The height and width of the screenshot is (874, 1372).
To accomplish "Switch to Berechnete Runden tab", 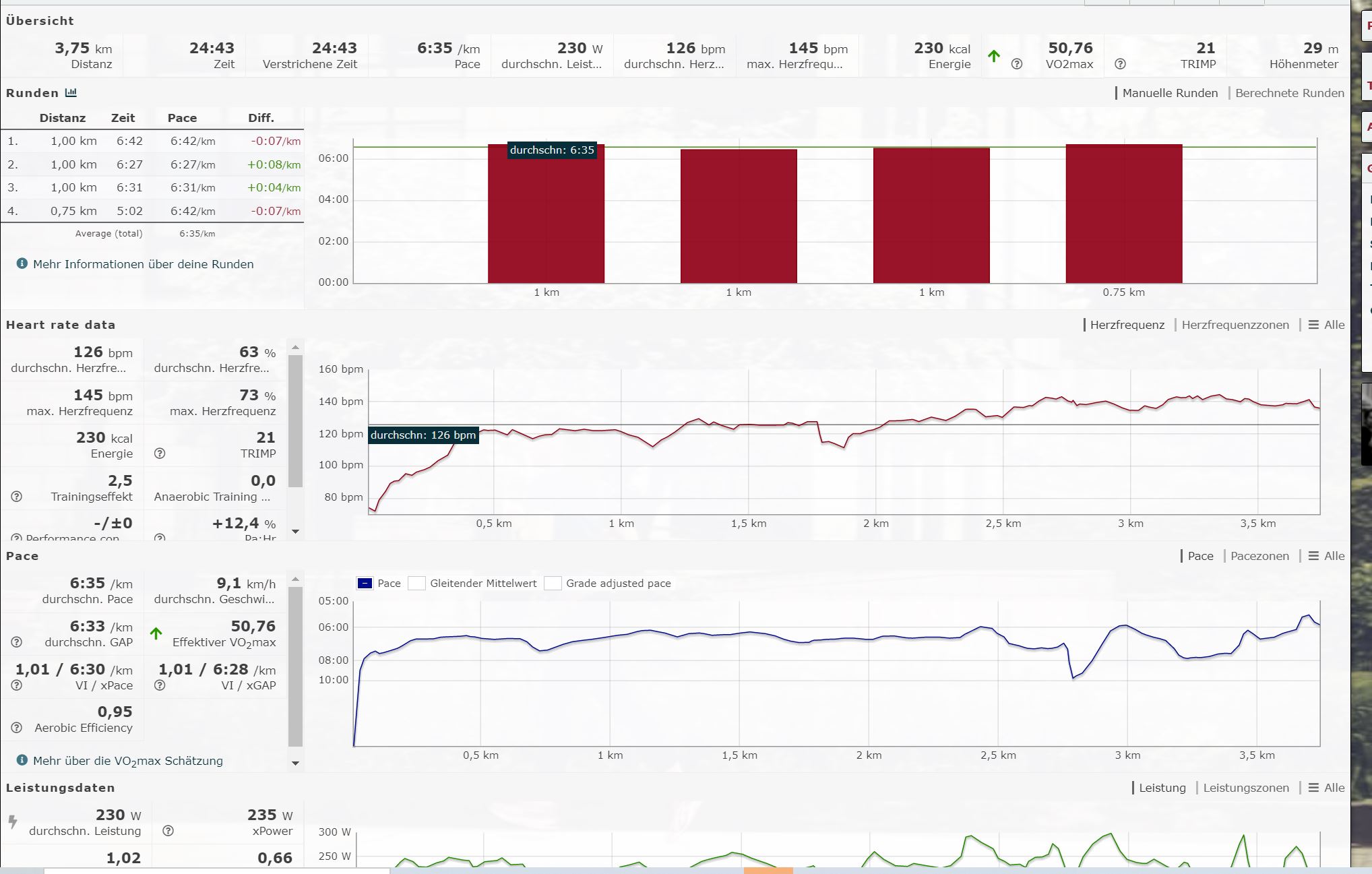I will (x=1289, y=93).
